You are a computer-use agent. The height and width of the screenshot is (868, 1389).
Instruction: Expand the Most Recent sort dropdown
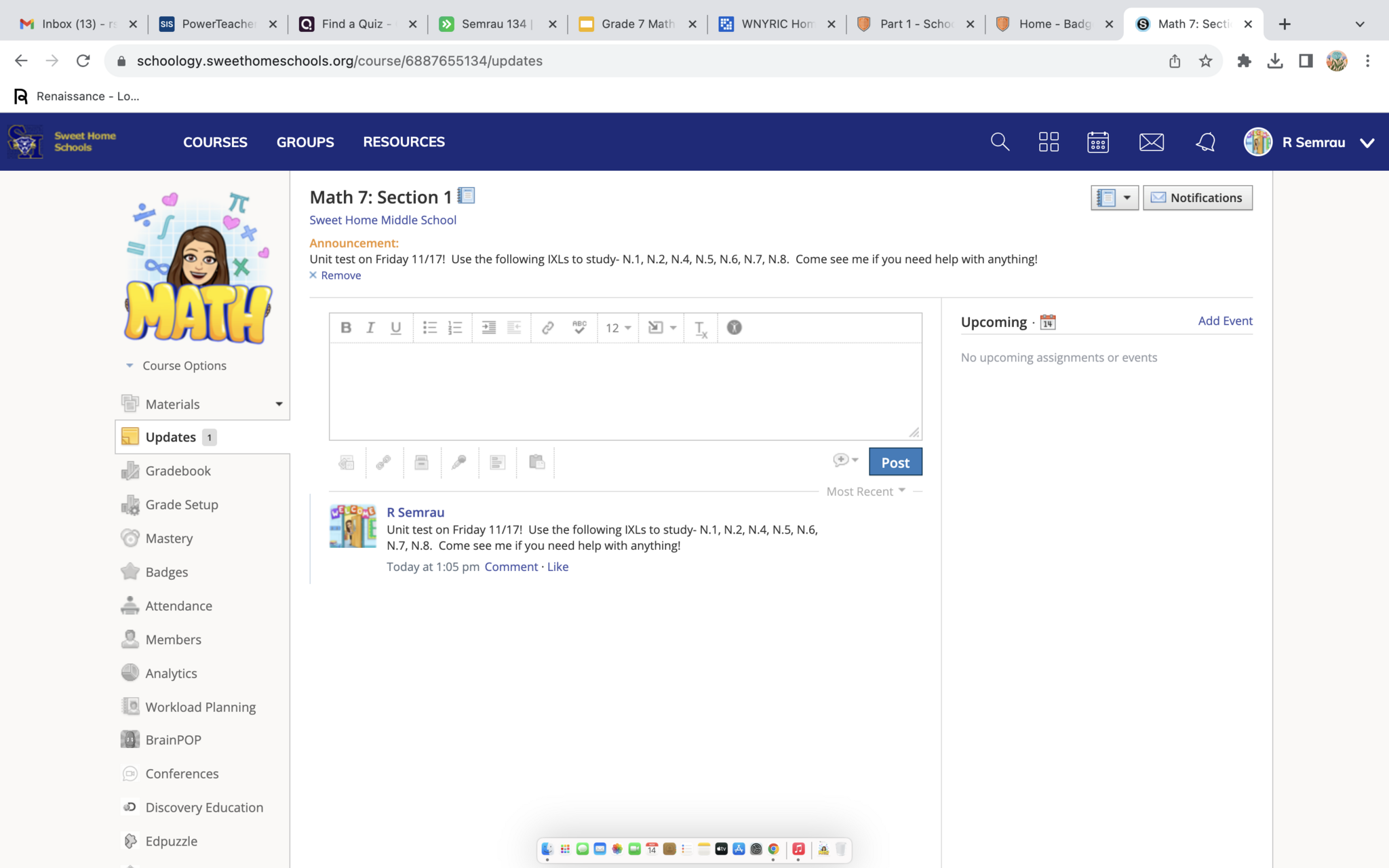coord(865,492)
